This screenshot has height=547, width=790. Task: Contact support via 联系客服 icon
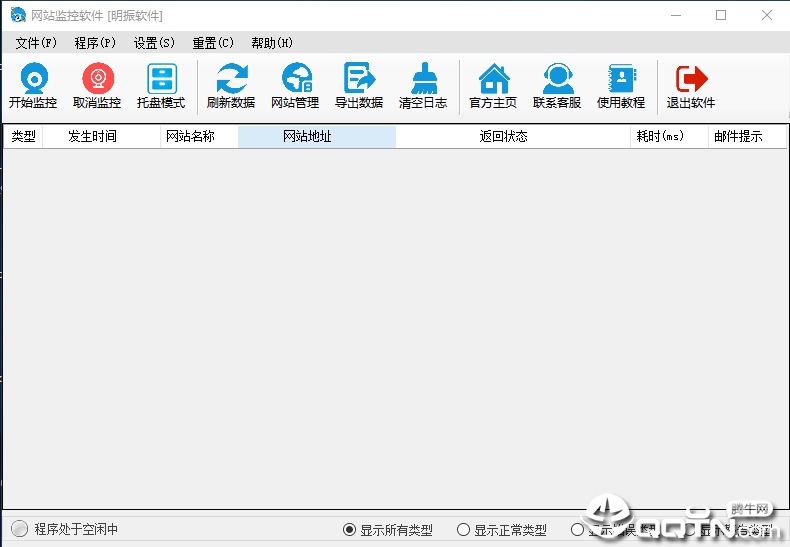557,86
